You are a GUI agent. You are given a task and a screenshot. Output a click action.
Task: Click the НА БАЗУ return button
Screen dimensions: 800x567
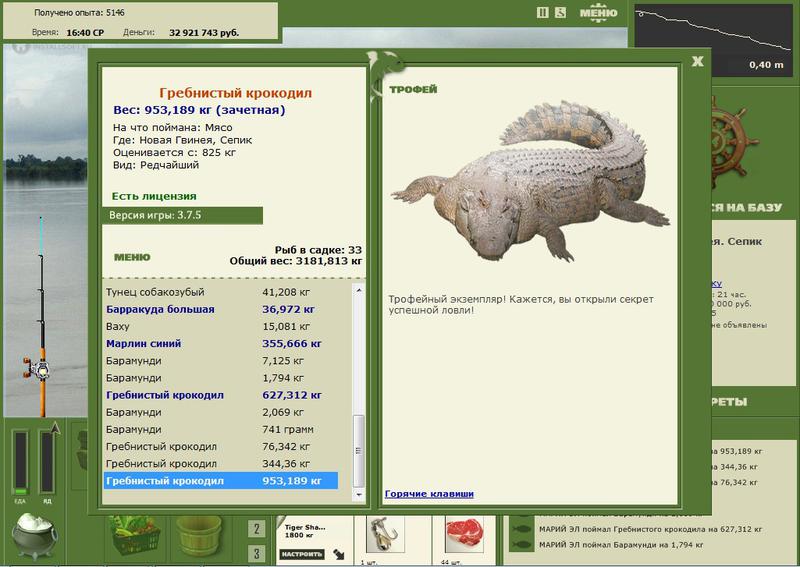pyautogui.click(x=746, y=207)
